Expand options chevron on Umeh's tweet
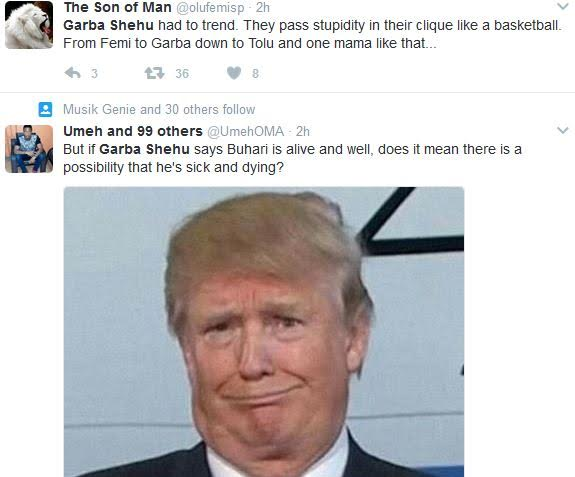 click(x=563, y=130)
